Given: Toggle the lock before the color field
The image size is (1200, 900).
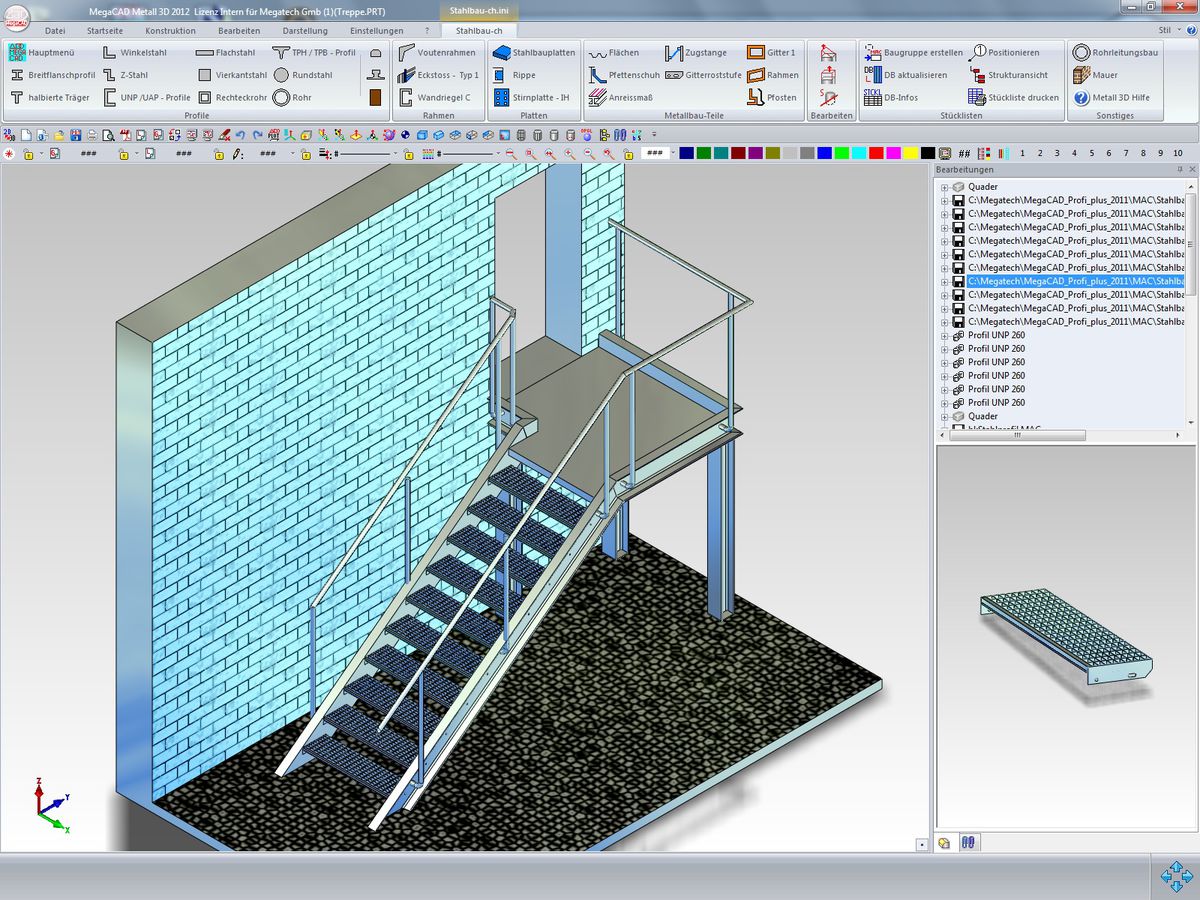Looking at the screenshot, I should point(629,154).
